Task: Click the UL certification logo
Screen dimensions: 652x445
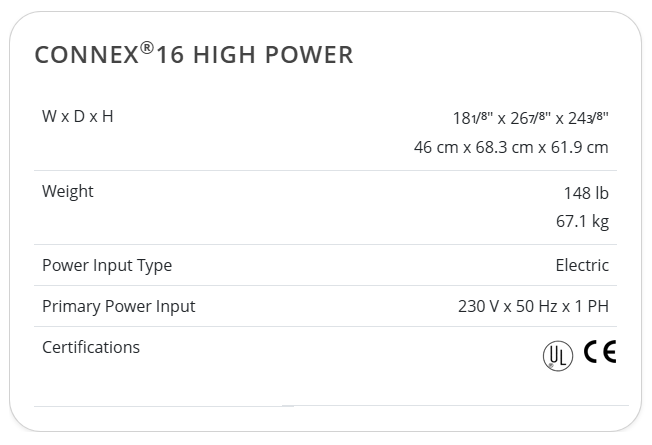Action: [558, 356]
